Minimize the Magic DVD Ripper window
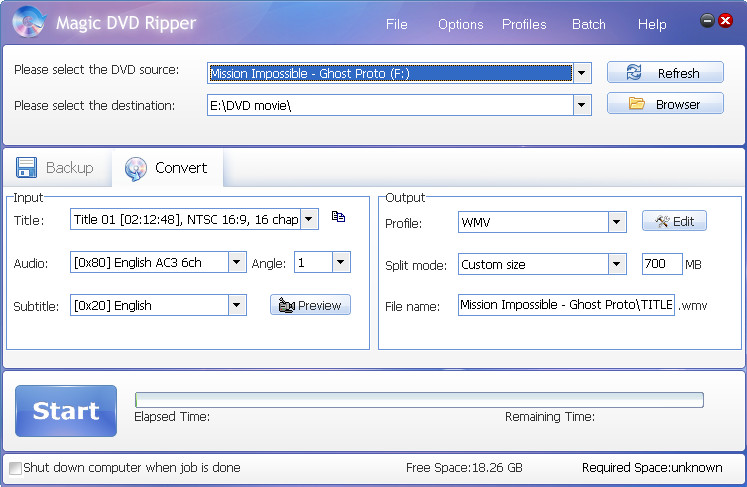Viewport: 747px width, 487px height. click(707, 20)
